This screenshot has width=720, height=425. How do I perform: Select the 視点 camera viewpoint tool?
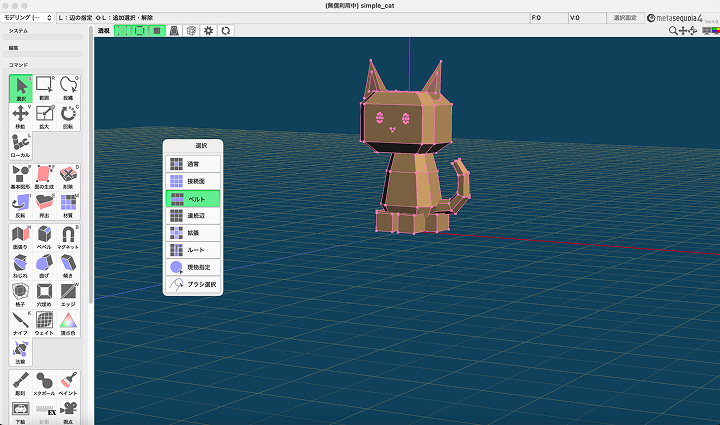point(68,412)
